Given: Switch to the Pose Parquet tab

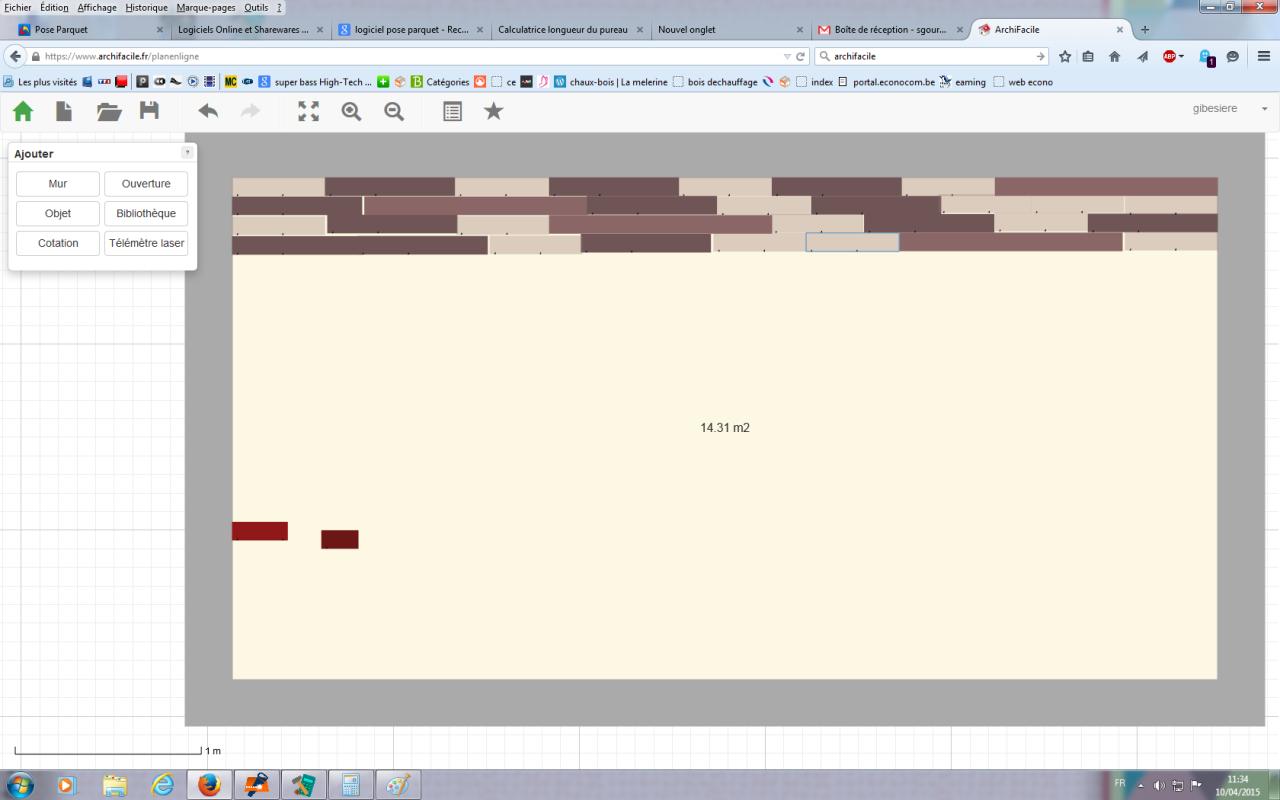Looking at the screenshot, I should point(90,30).
